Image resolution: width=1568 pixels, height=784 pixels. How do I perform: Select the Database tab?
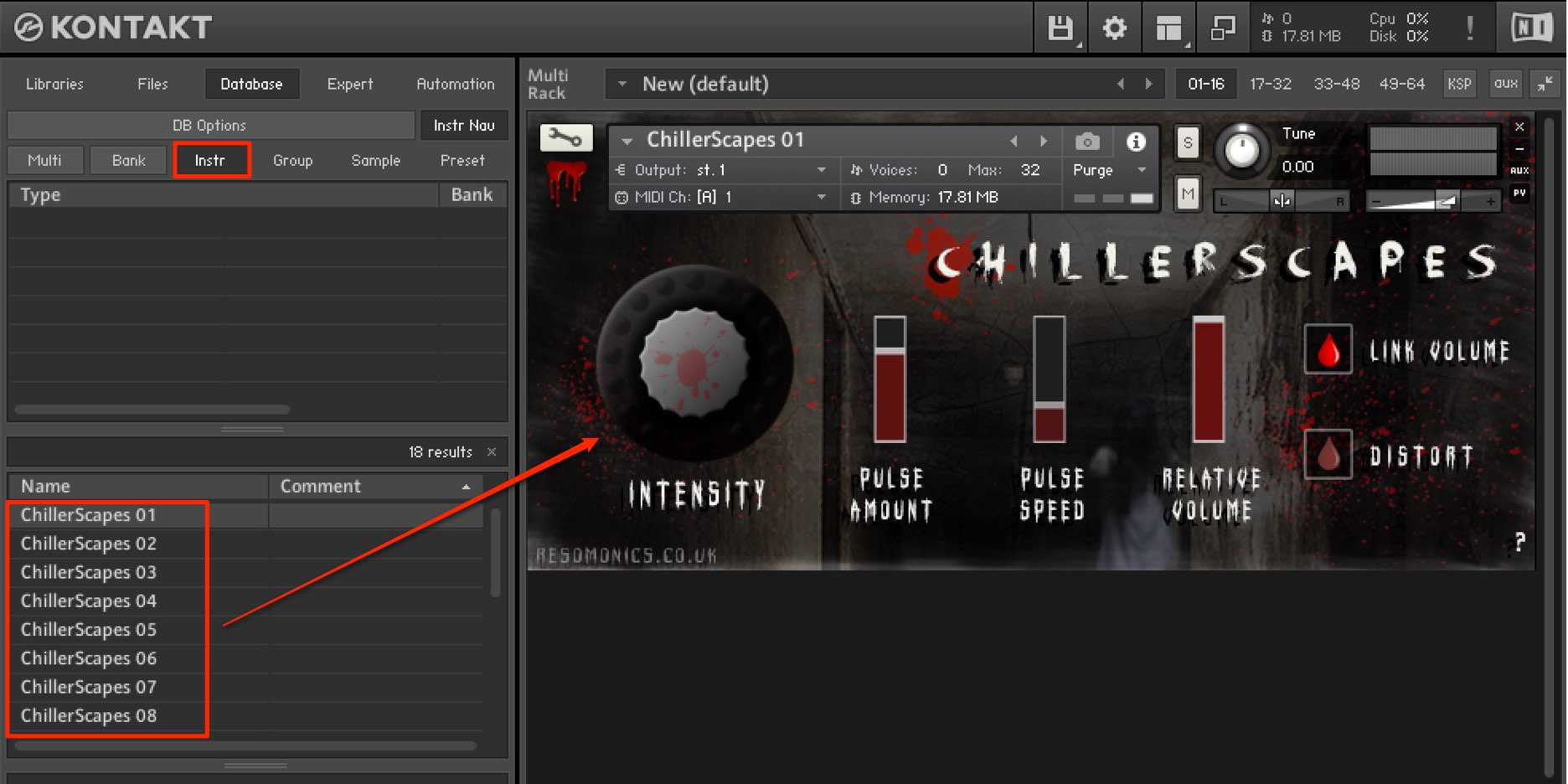pyautogui.click(x=251, y=84)
